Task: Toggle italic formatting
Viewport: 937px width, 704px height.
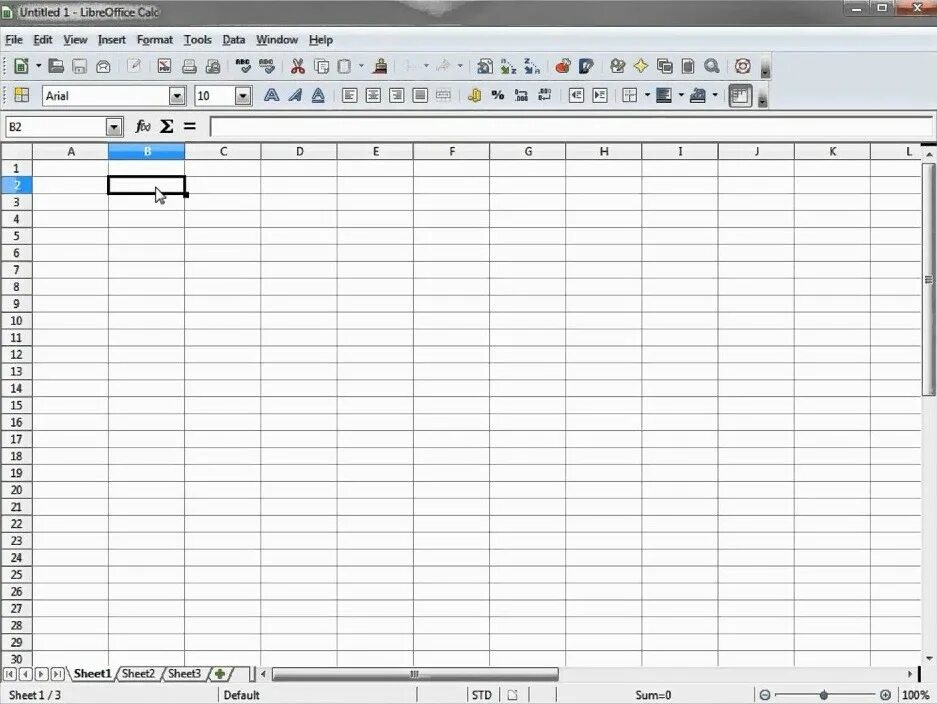Action: click(x=295, y=96)
